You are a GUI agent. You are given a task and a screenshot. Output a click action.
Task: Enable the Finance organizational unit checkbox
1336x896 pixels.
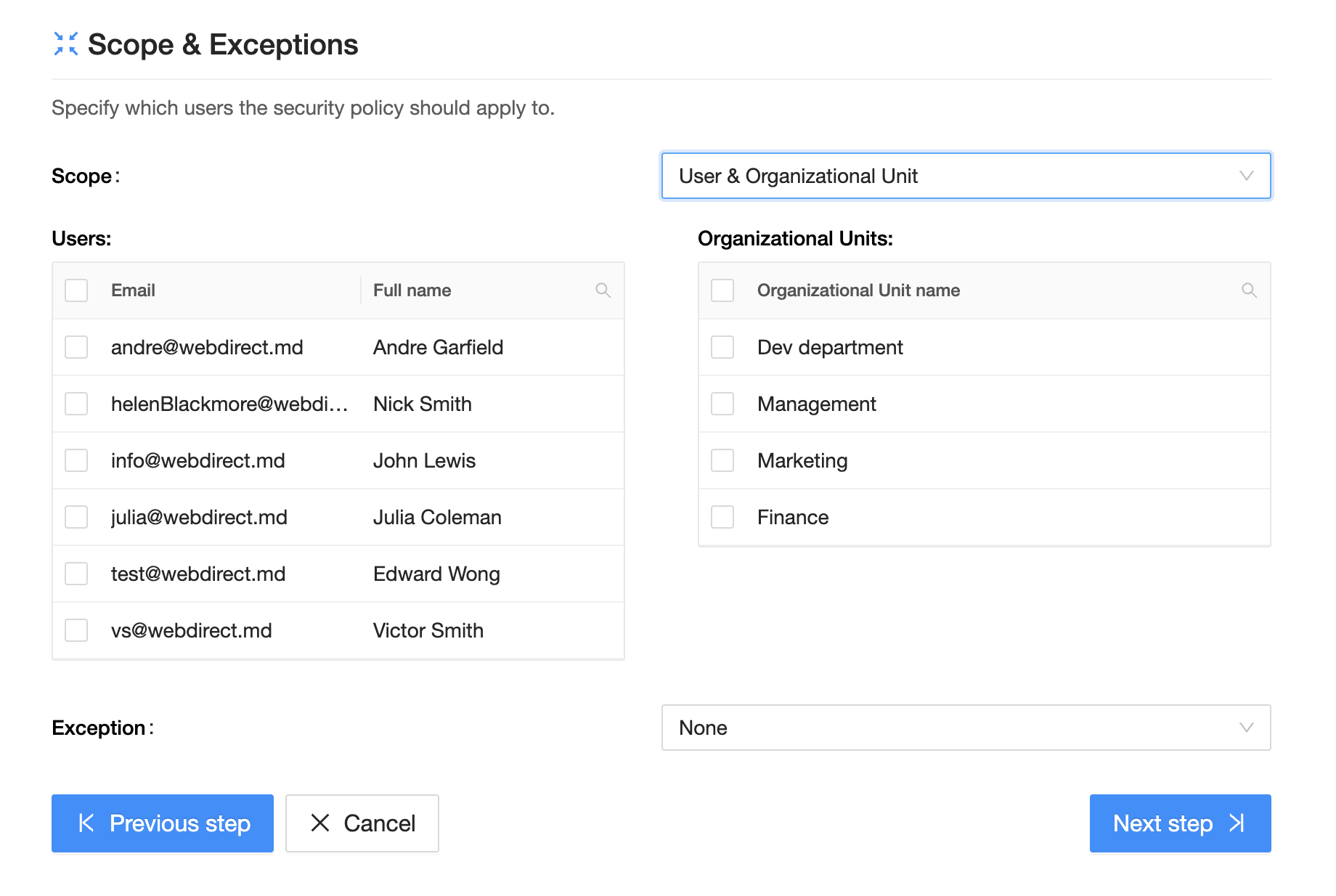[x=722, y=517]
